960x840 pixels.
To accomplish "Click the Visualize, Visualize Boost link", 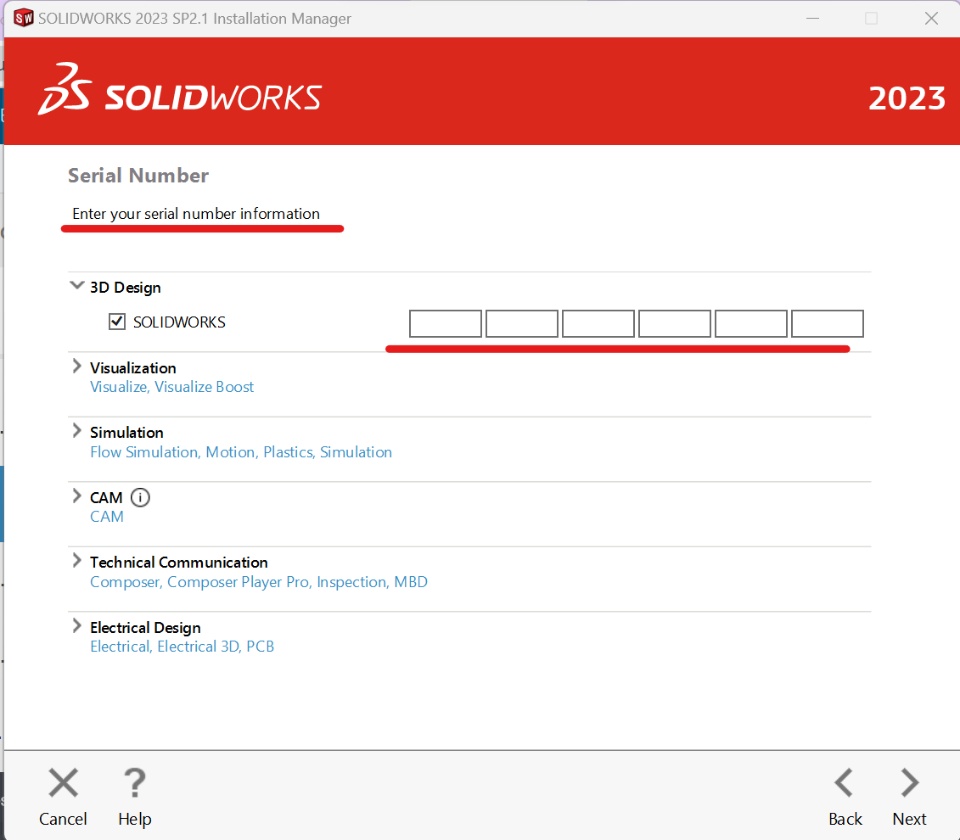I will coord(172,387).
